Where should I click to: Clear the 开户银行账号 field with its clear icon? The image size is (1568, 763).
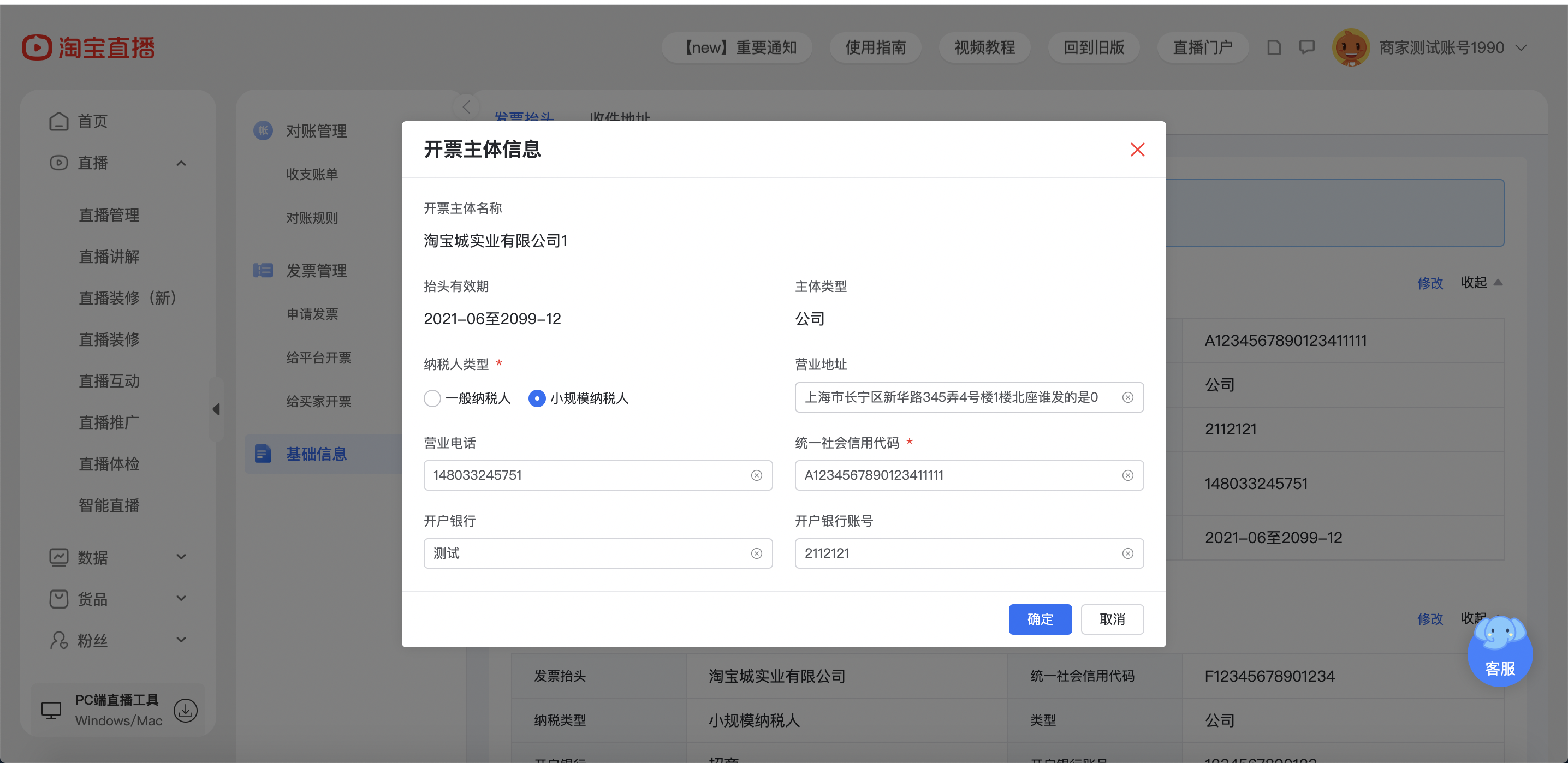point(1127,553)
